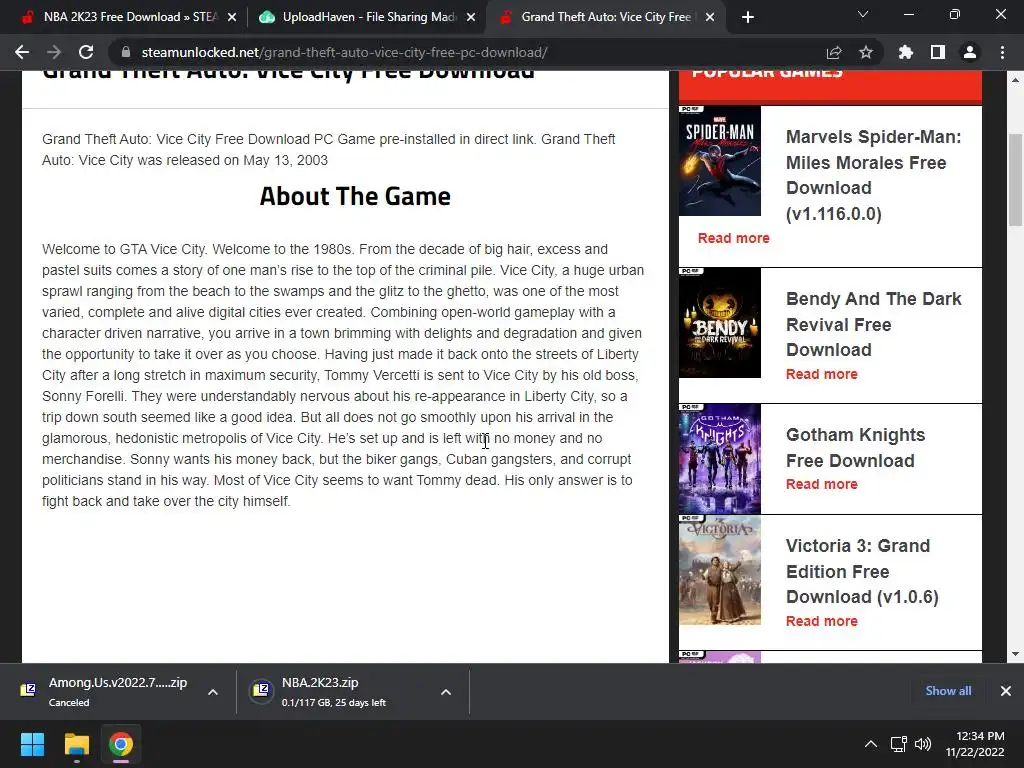Show hidden system tray icons
Image resolution: width=1024 pixels, height=768 pixels.
click(871, 744)
